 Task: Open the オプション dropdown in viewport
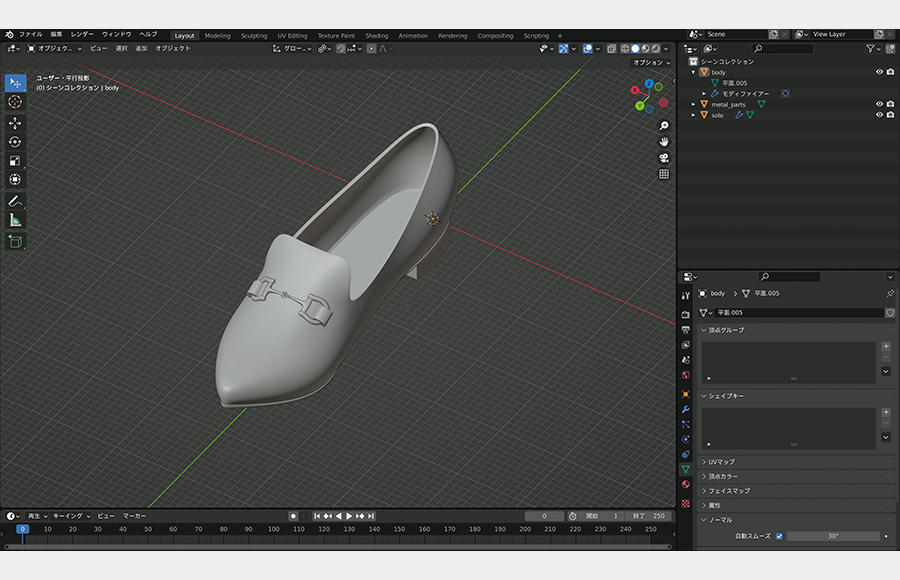pyautogui.click(x=651, y=62)
